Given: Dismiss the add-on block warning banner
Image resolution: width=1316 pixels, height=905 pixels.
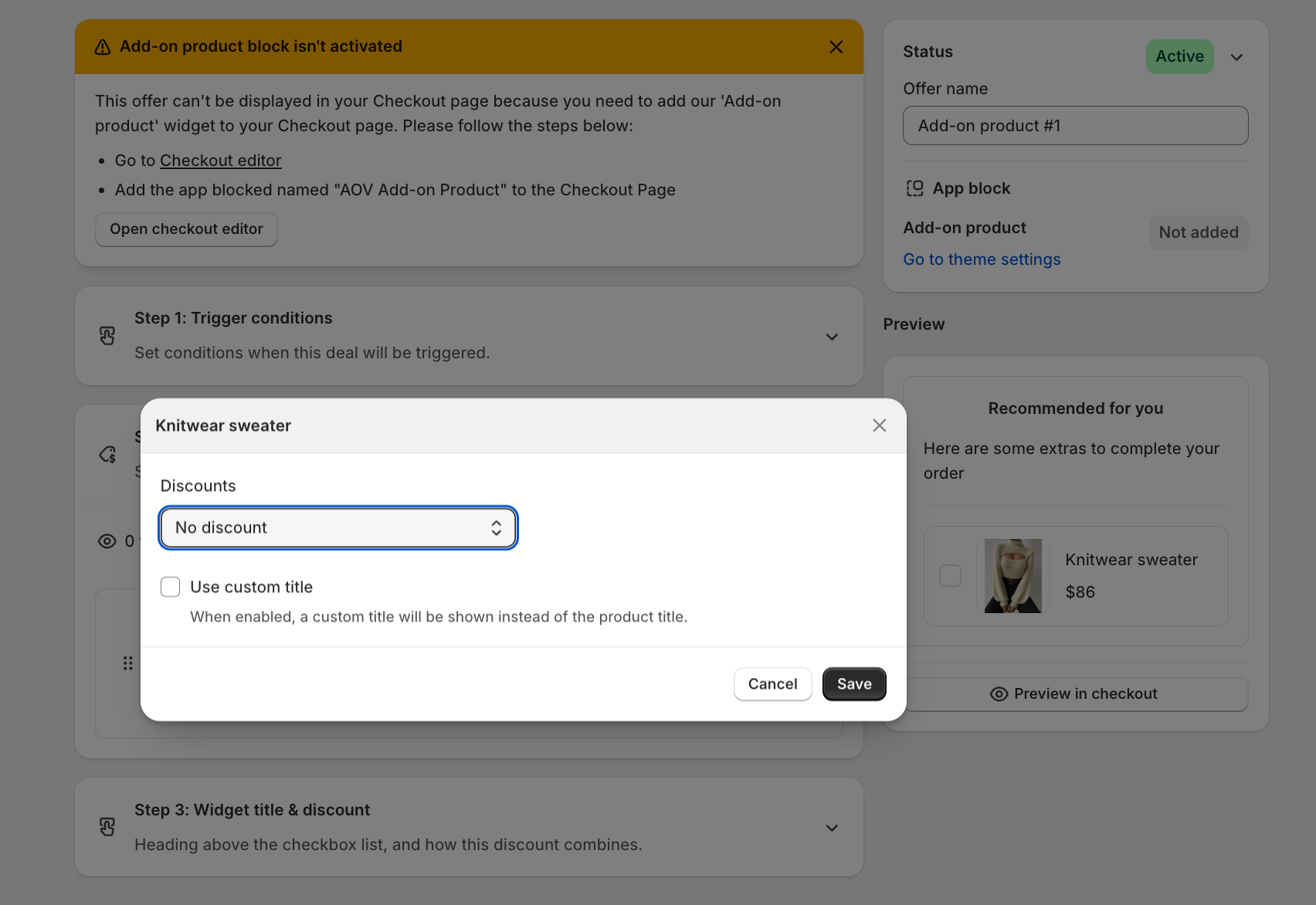Looking at the screenshot, I should [836, 47].
